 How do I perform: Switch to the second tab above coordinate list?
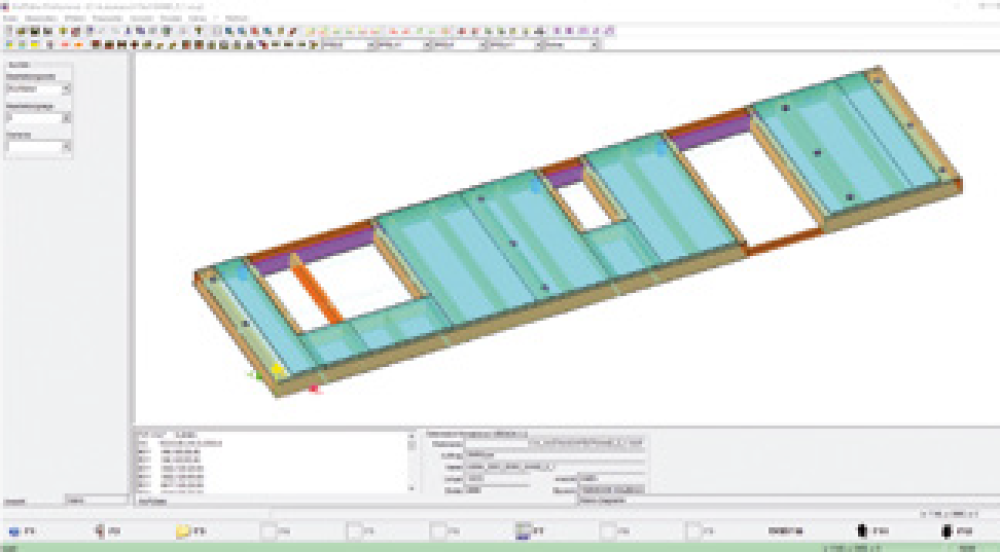(x=185, y=434)
